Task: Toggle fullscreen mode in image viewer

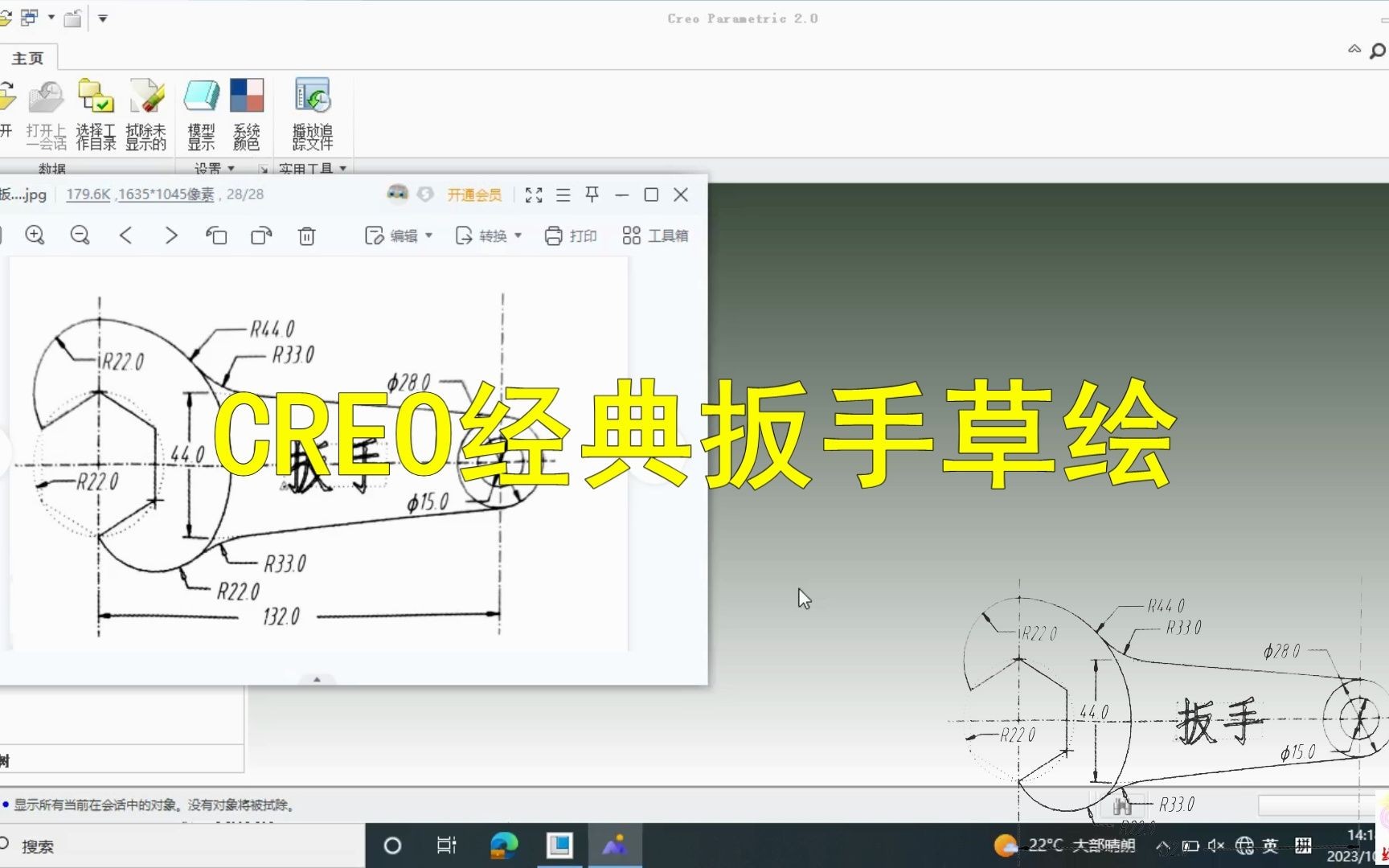Action: point(533,194)
